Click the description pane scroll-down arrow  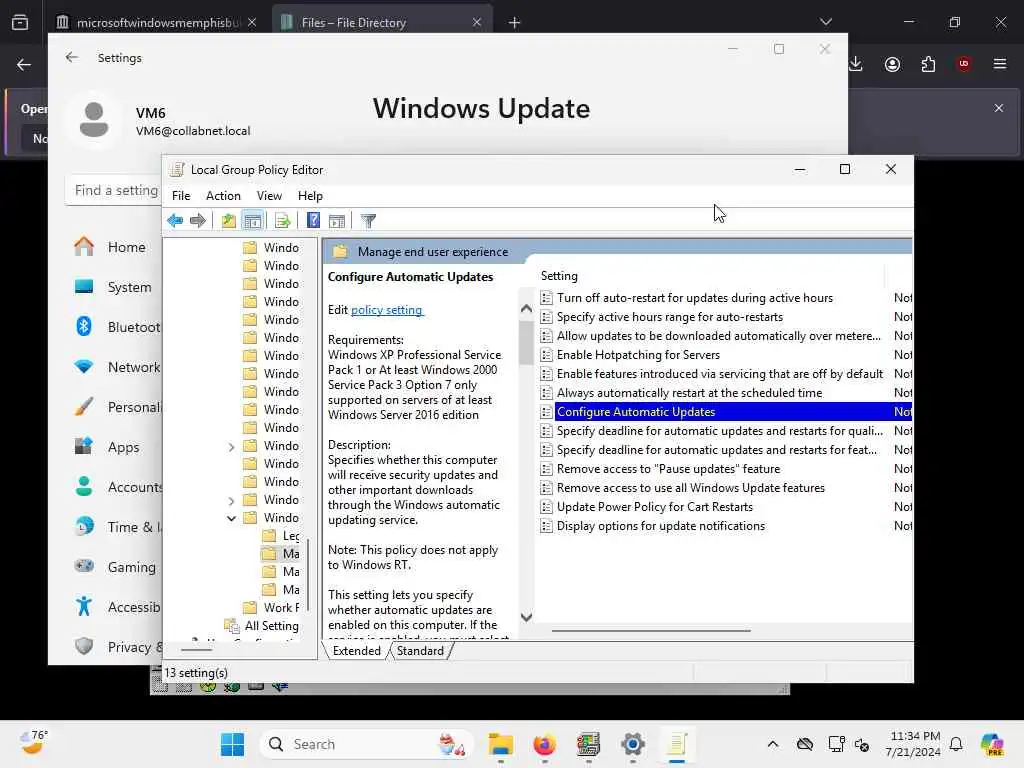pos(526,617)
